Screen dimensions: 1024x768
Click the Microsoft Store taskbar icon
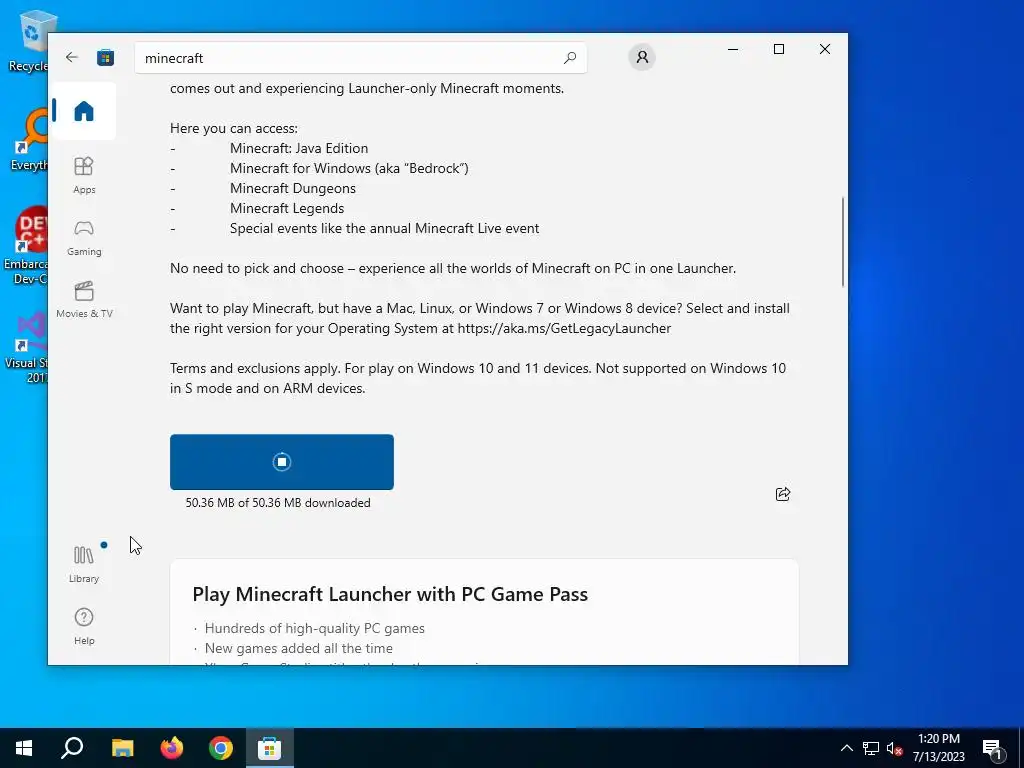coord(270,748)
